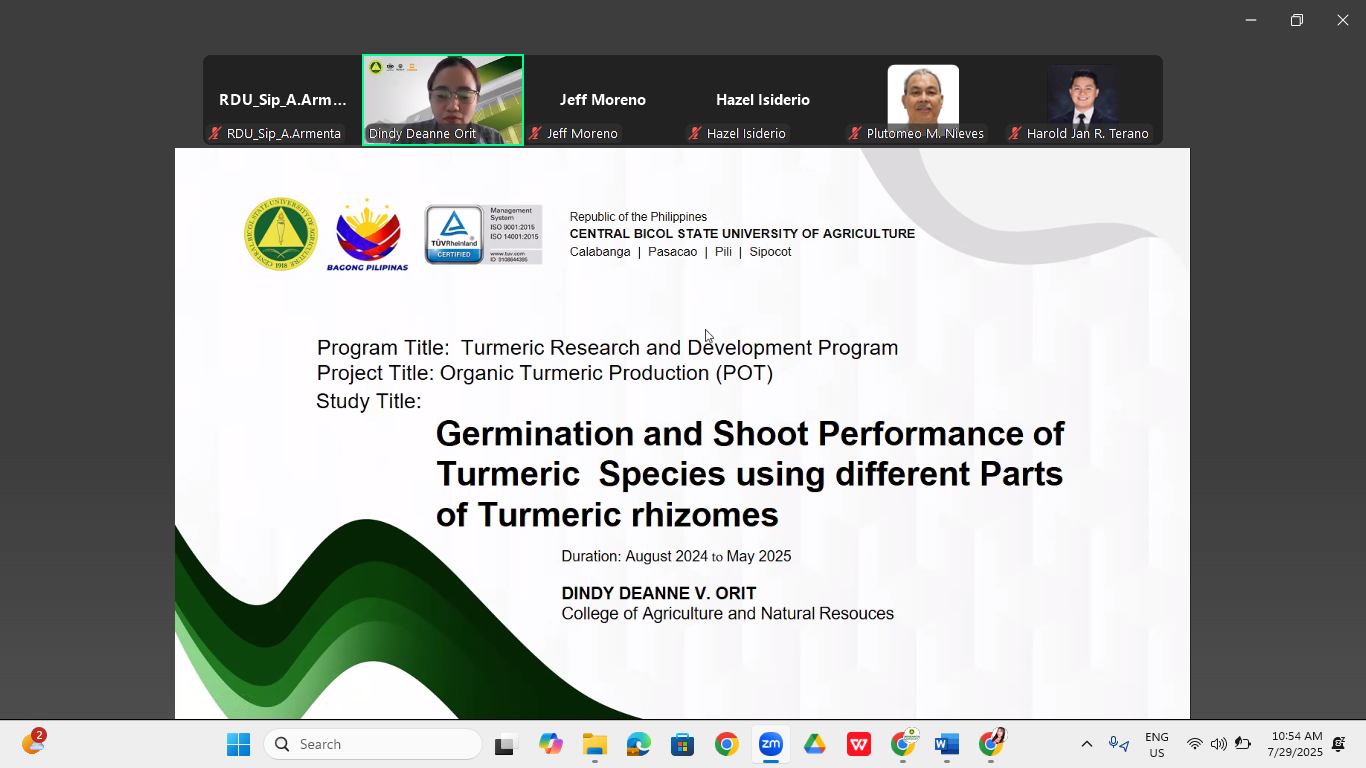1366x768 pixels.
Task: Open the Zoom app in the taskbar
Action: (x=770, y=744)
